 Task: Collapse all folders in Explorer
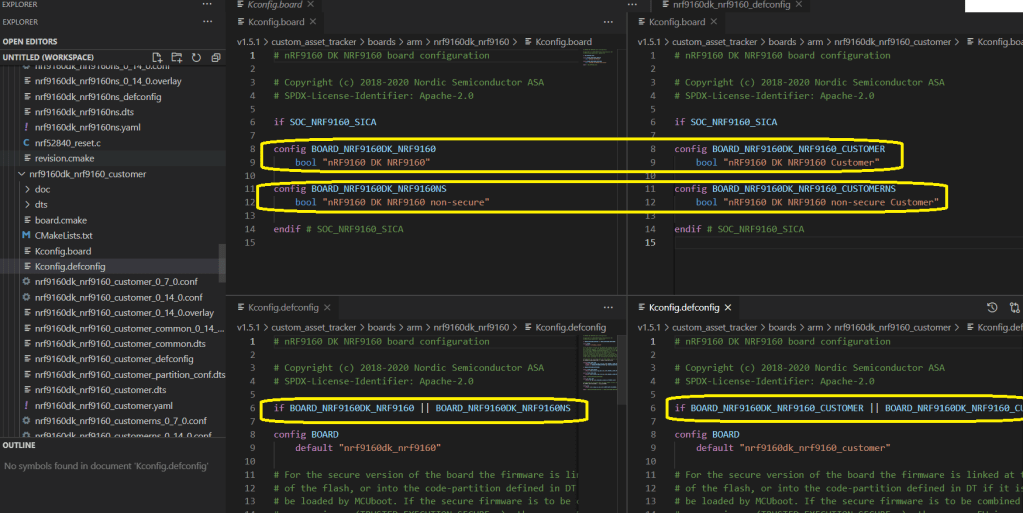(x=216, y=58)
